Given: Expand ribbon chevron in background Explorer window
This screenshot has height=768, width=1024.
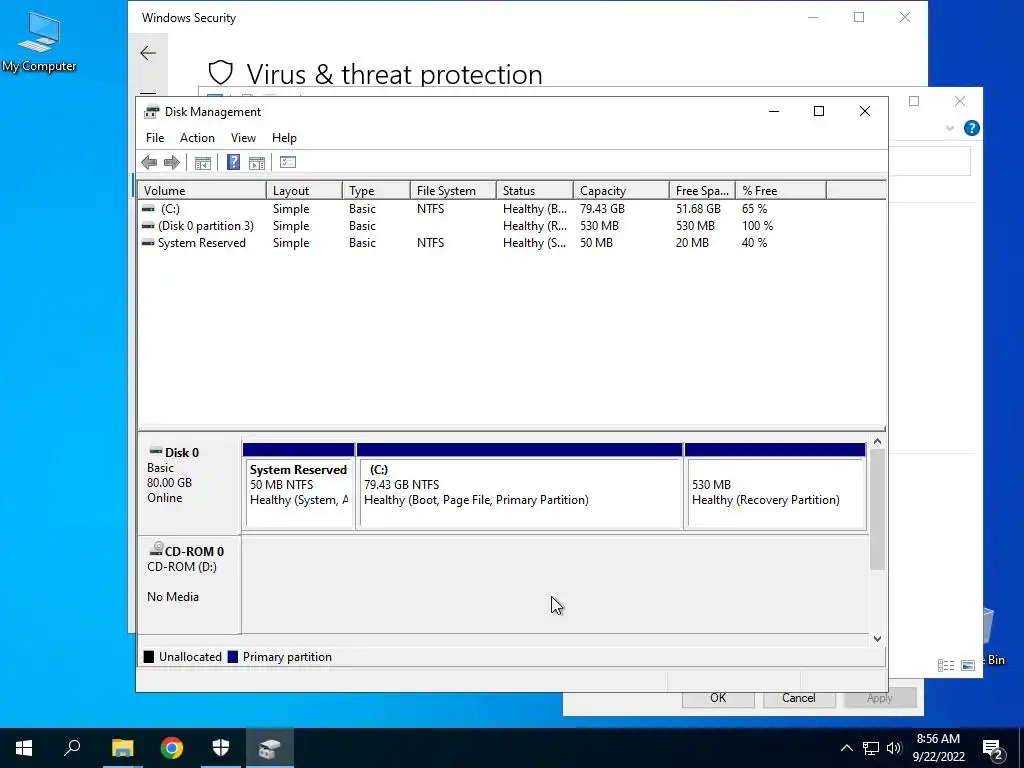Looking at the screenshot, I should coord(950,128).
